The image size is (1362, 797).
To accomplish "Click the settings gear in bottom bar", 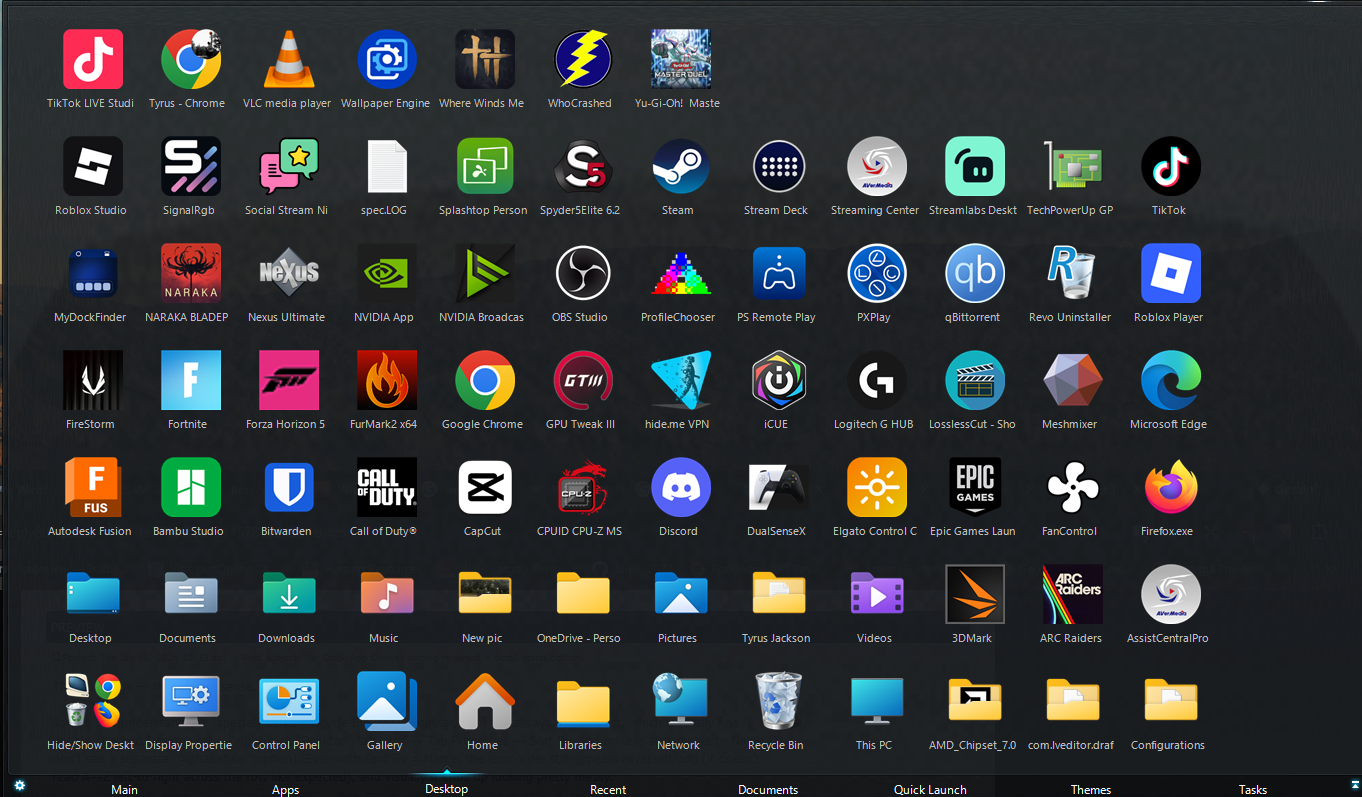I will tap(19, 786).
